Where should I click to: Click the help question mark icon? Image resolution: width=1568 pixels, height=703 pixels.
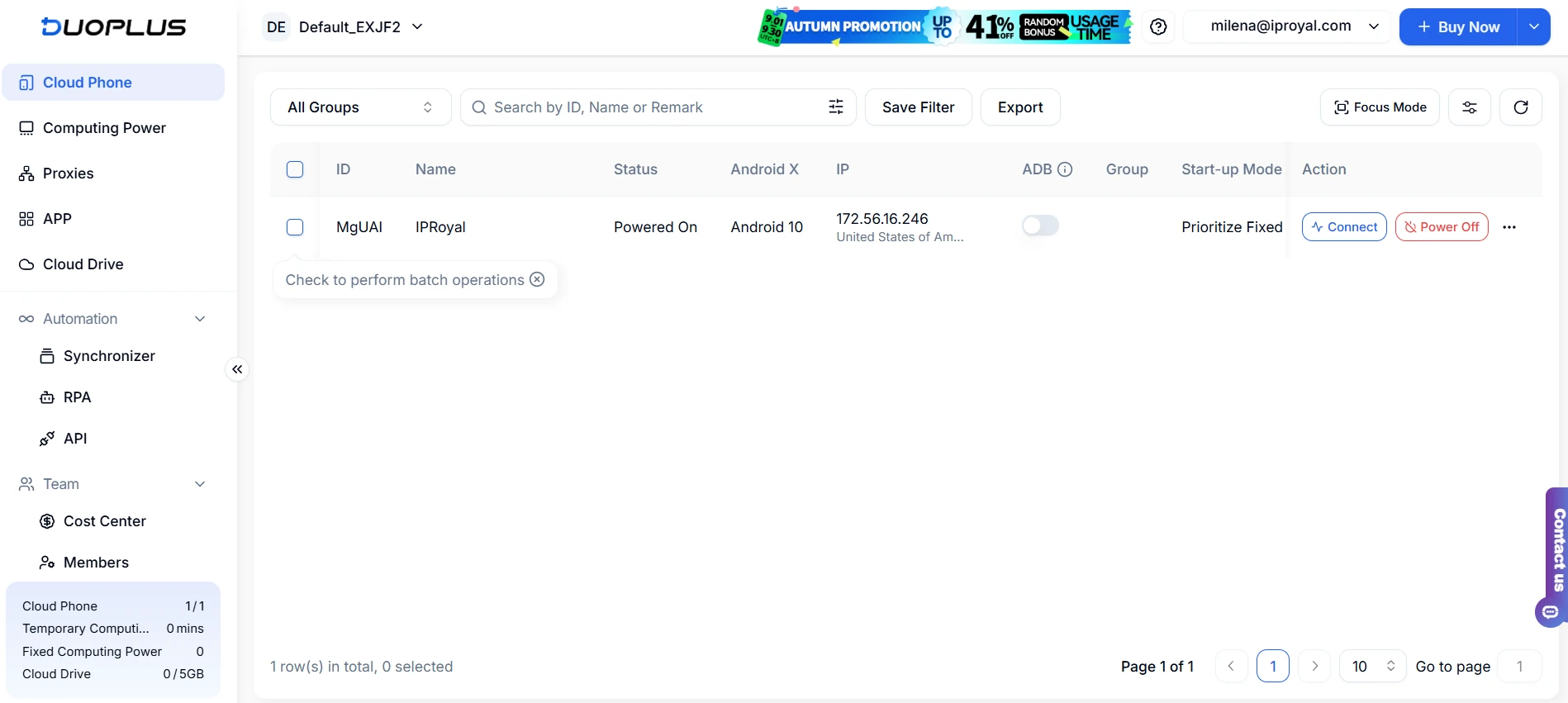pyautogui.click(x=1158, y=27)
